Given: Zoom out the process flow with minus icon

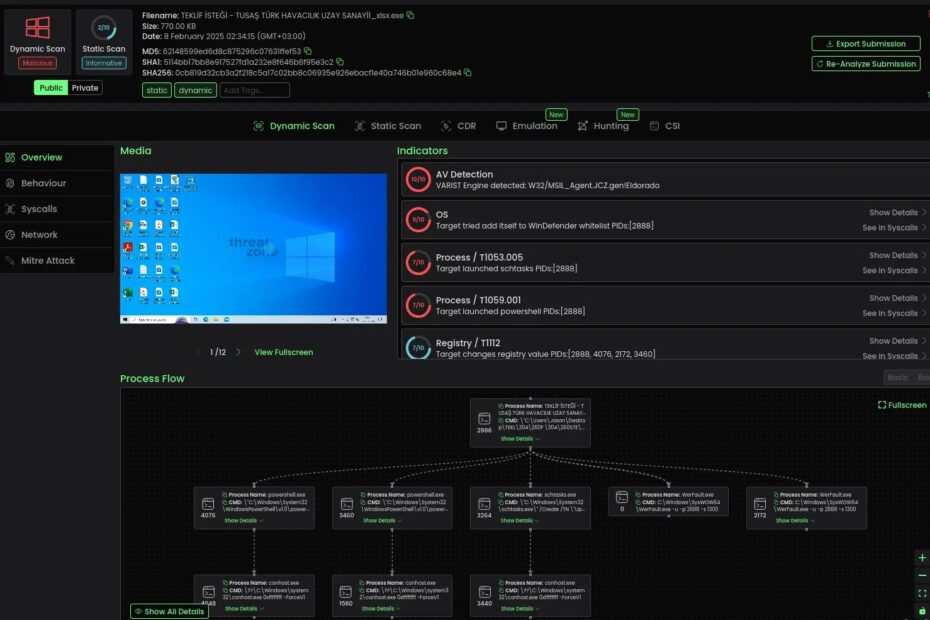Looking at the screenshot, I should click(922, 576).
